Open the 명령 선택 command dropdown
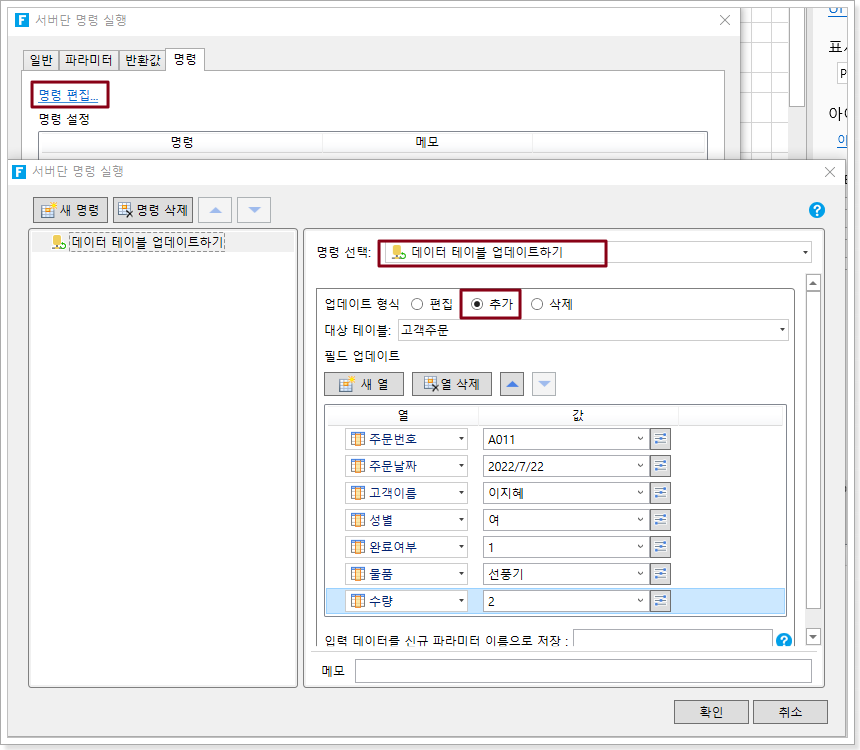 [x=805, y=252]
